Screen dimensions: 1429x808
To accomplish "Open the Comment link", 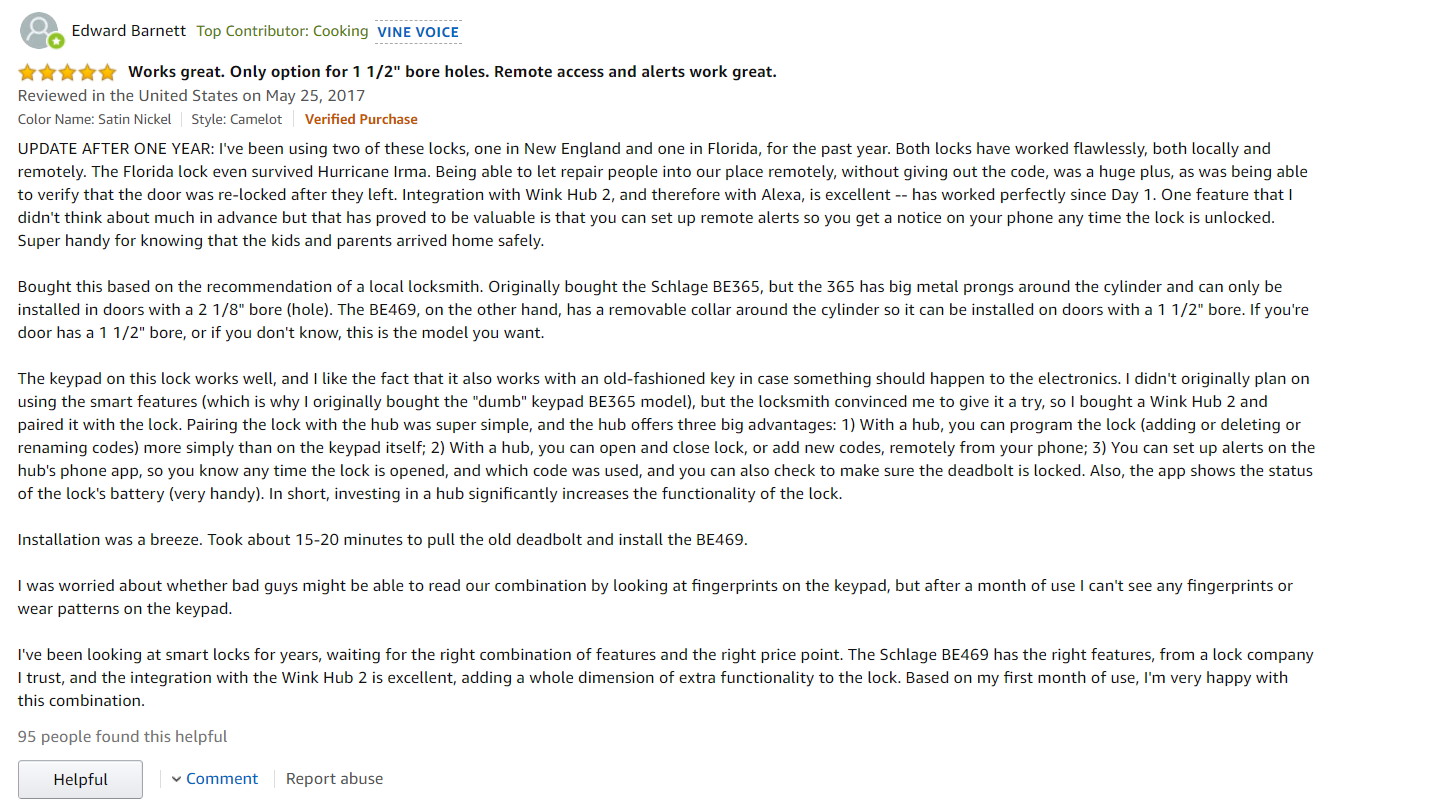I will [x=222, y=779].
